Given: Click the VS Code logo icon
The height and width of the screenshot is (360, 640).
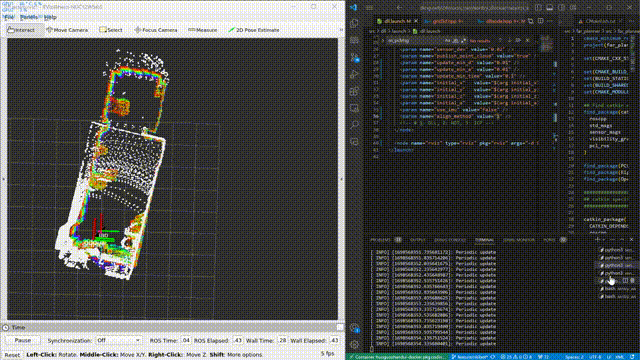Looking at the screenshot, I should [x=353, y=7].
